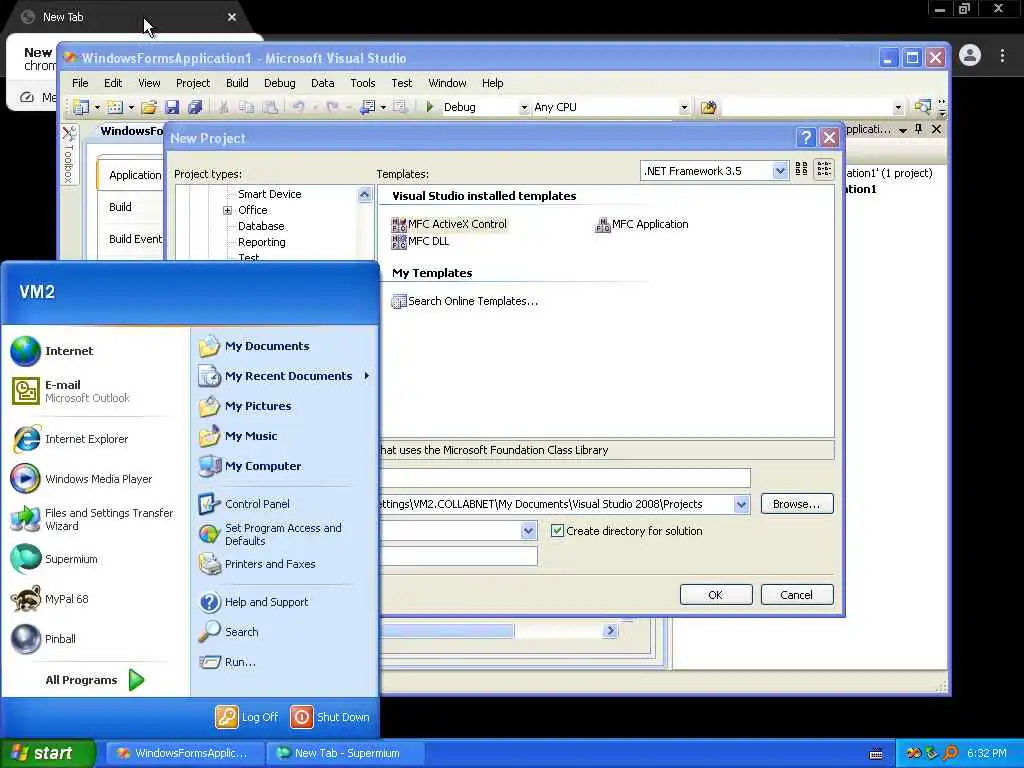Open the Debug configuration dropdown
The height and width of the screenshot is (768, 1024).
click(x=524, y=107)
